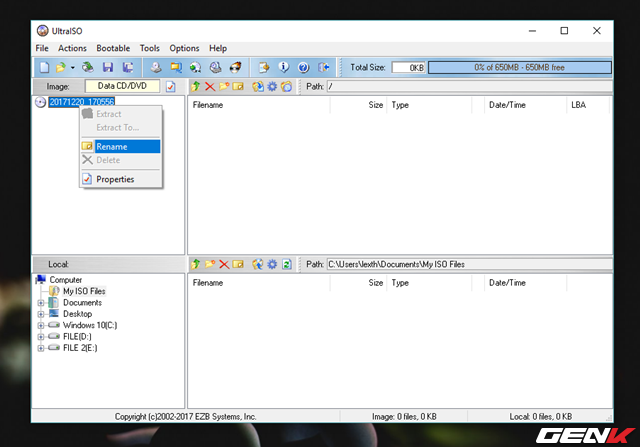640x447 pixels.
Task: Choose Rename in the context menu
Action: pos(121,147)
